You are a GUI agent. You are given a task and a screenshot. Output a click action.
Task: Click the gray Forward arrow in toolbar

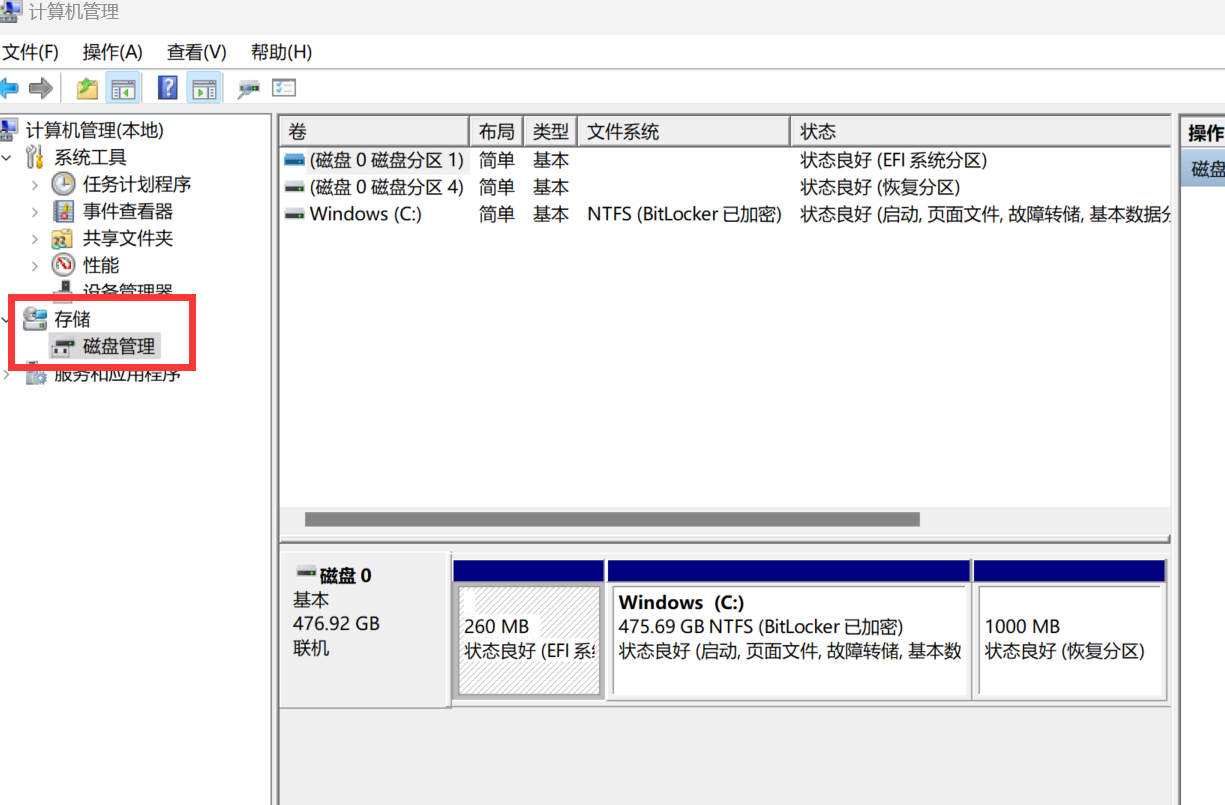point(41,89)
